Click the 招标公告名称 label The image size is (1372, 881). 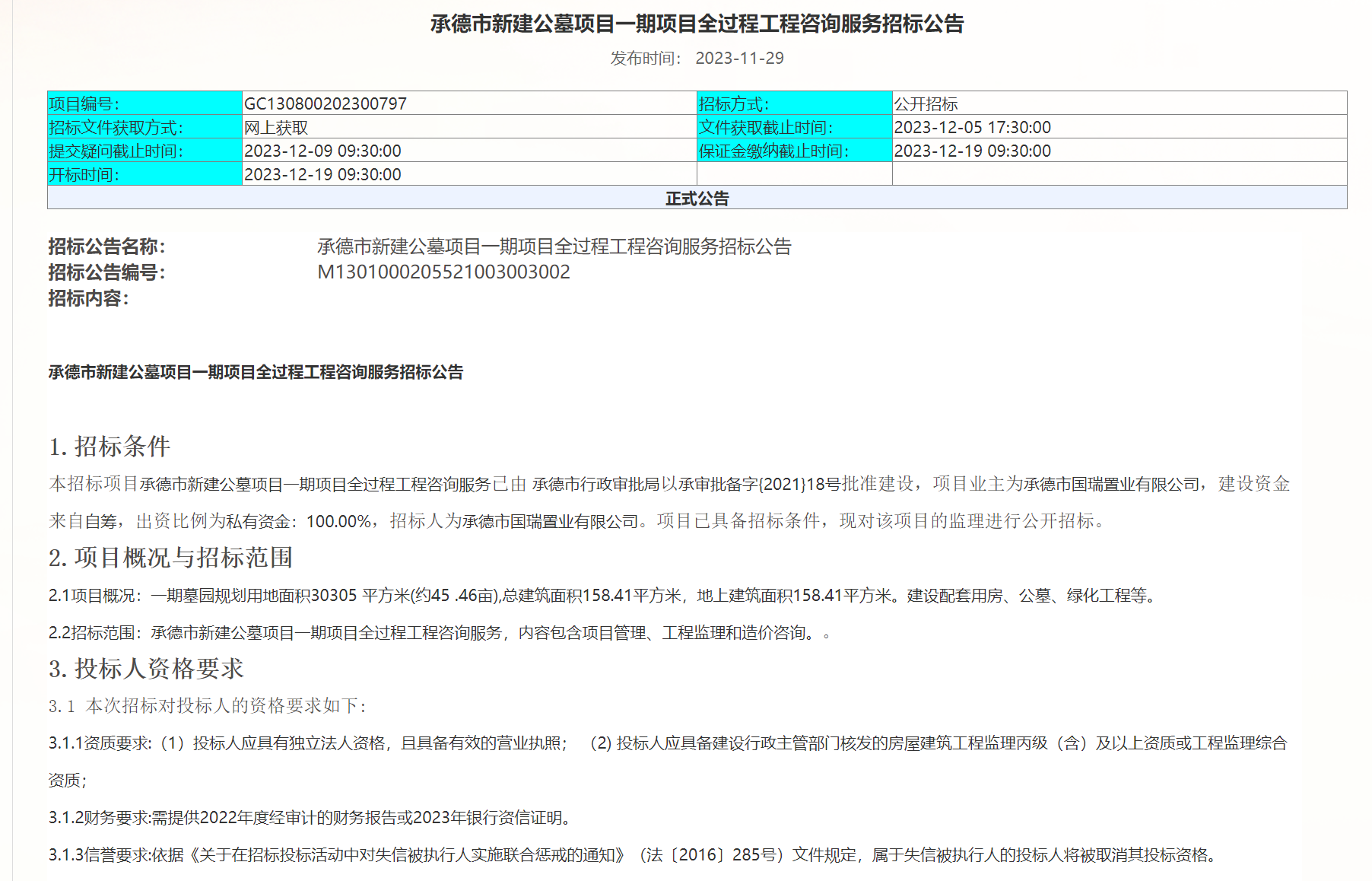pos(106,246)
